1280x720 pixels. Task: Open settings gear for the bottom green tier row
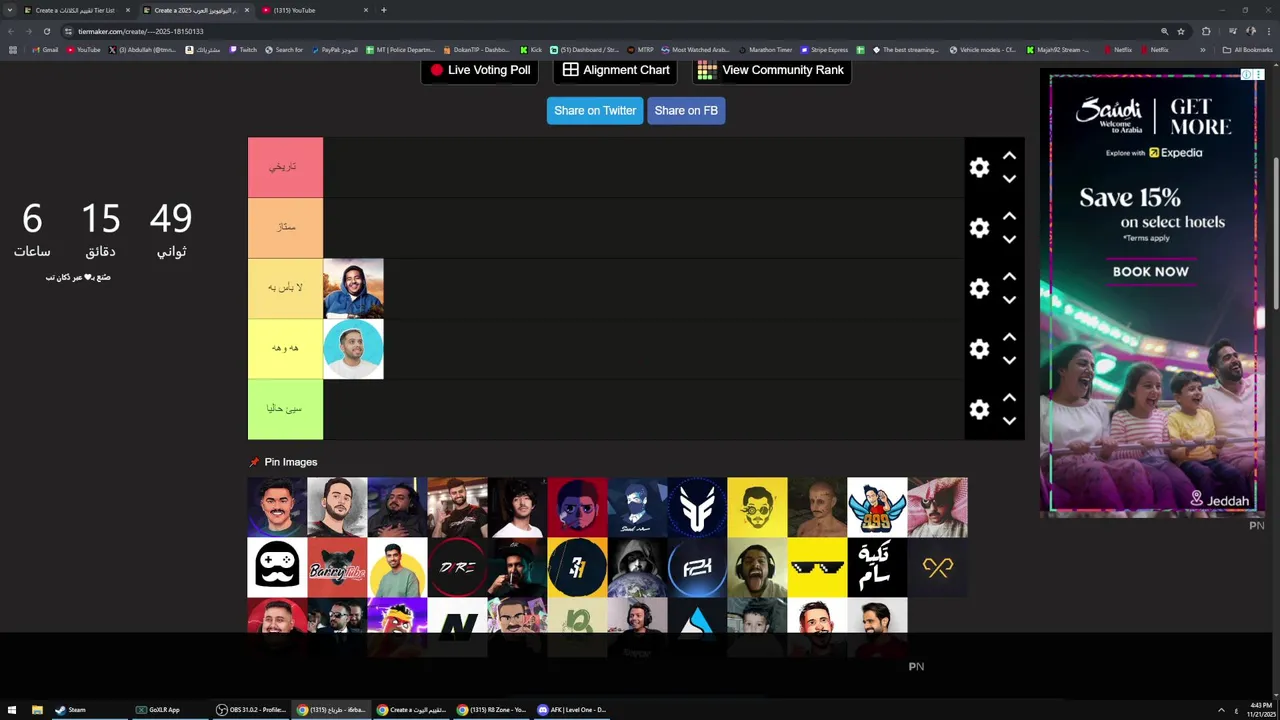pos(979,410)
